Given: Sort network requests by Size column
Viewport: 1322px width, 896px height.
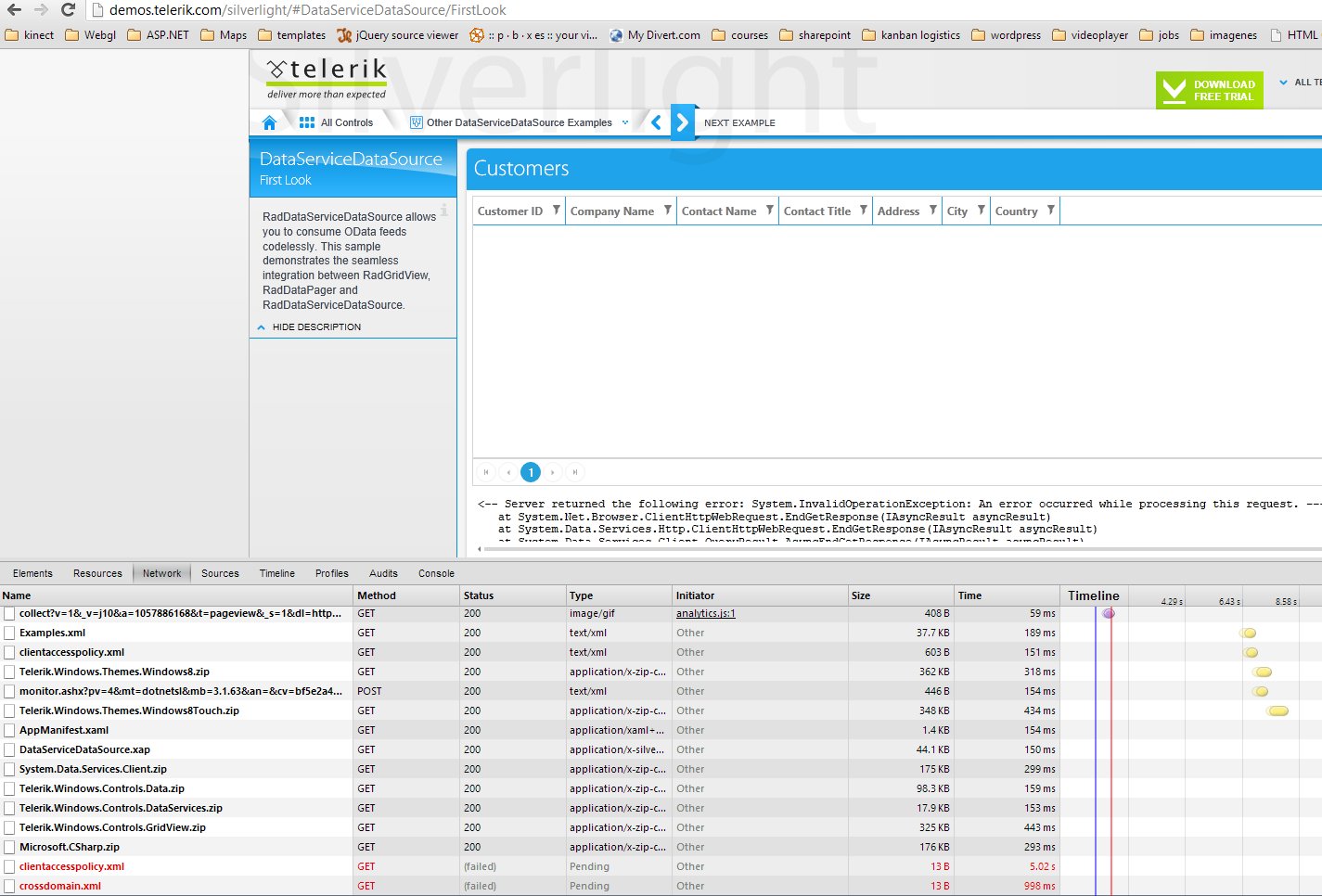Looking at the screenshot, I should click(x=902, y=595).
